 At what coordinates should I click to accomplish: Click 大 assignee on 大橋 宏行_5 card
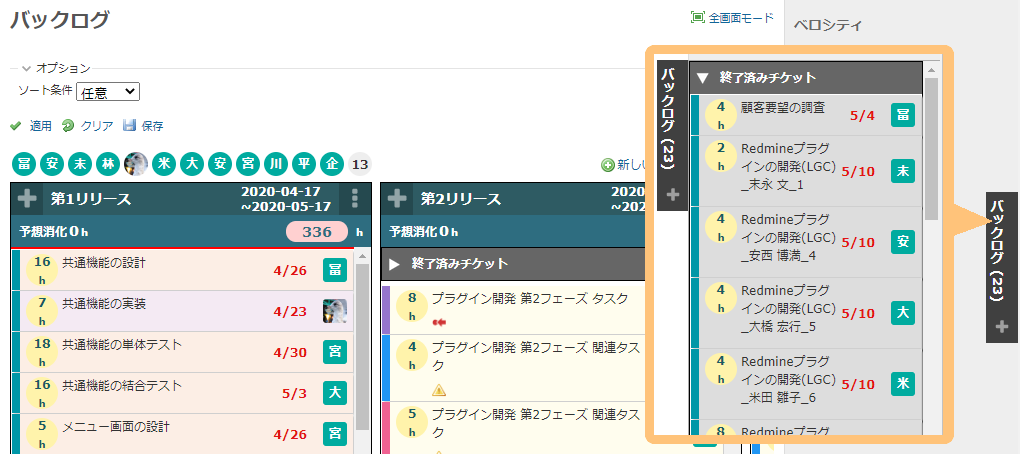903,313
